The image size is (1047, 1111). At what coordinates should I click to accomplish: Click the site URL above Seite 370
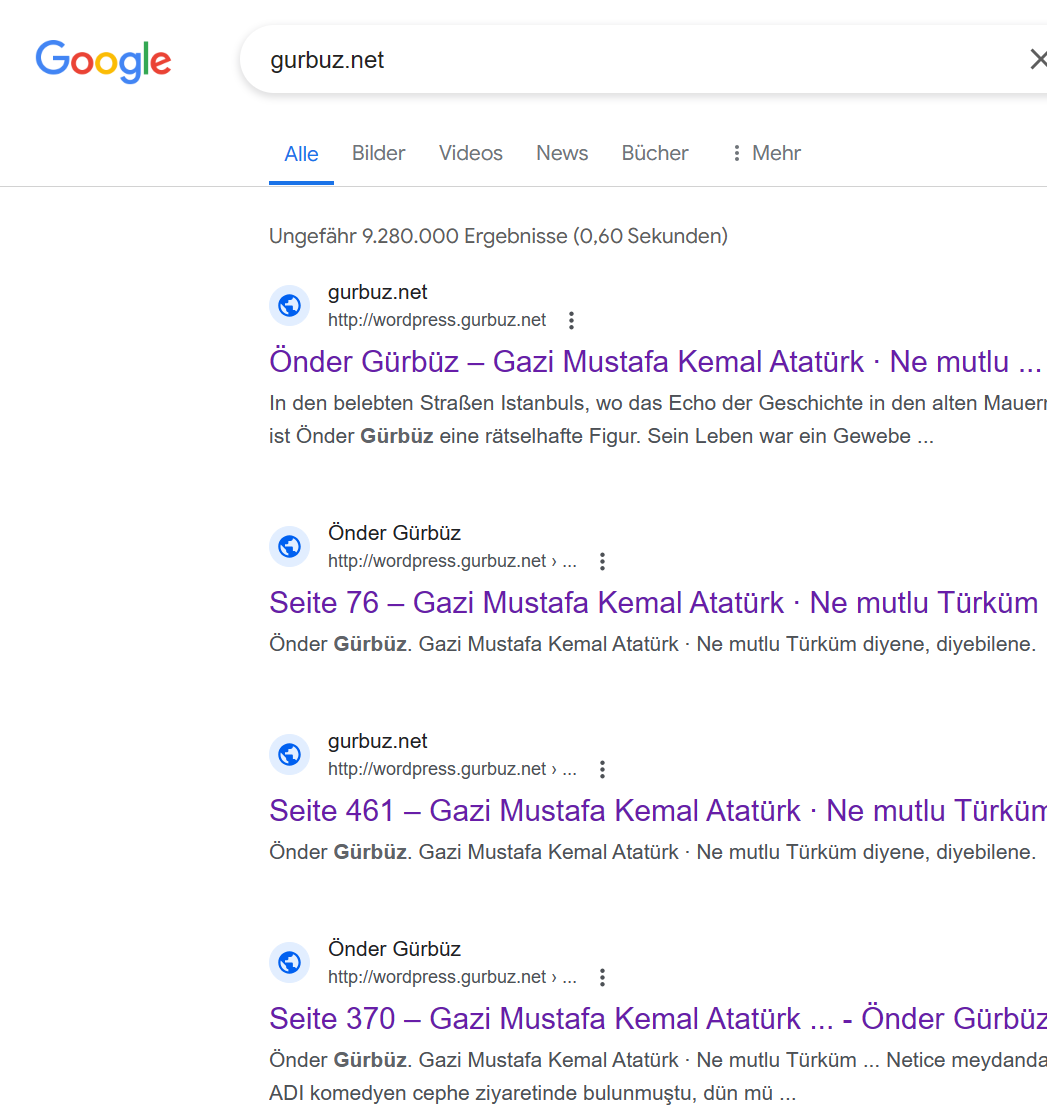pyautogui.click(x=452, y=977)
